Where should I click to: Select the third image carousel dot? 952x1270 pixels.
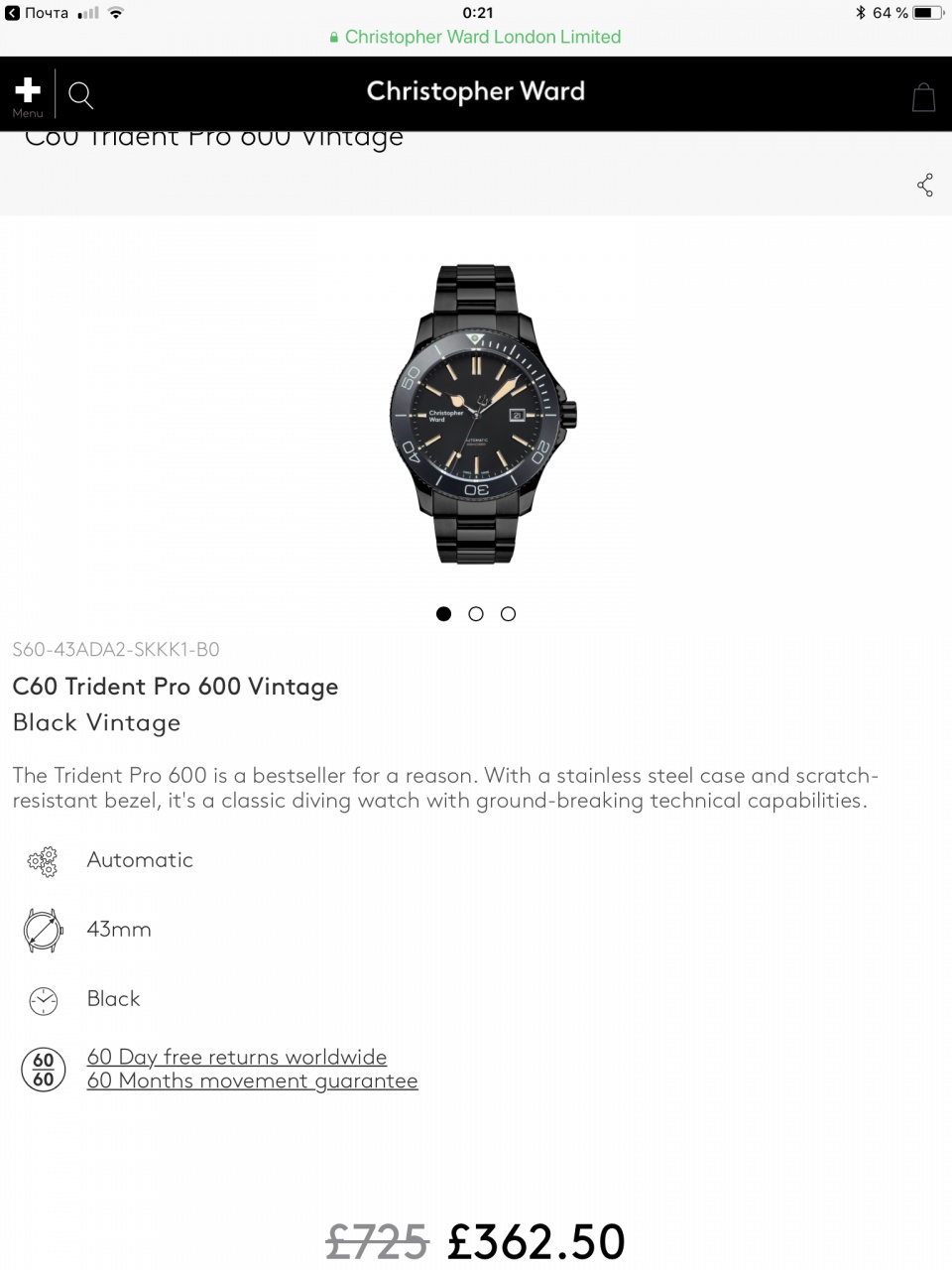tap(508, 614)
